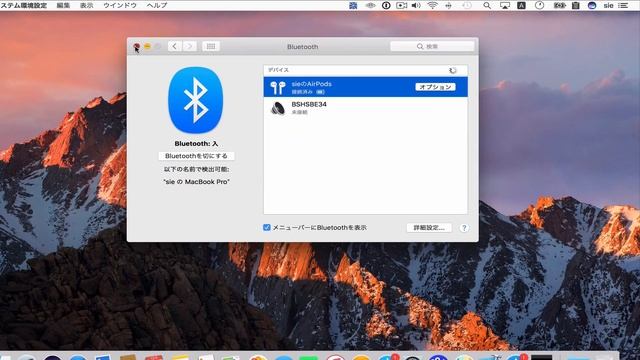This screenshot has width=640, height=360.
Task: Open Notification Center list icon
Action: point(623,5)
